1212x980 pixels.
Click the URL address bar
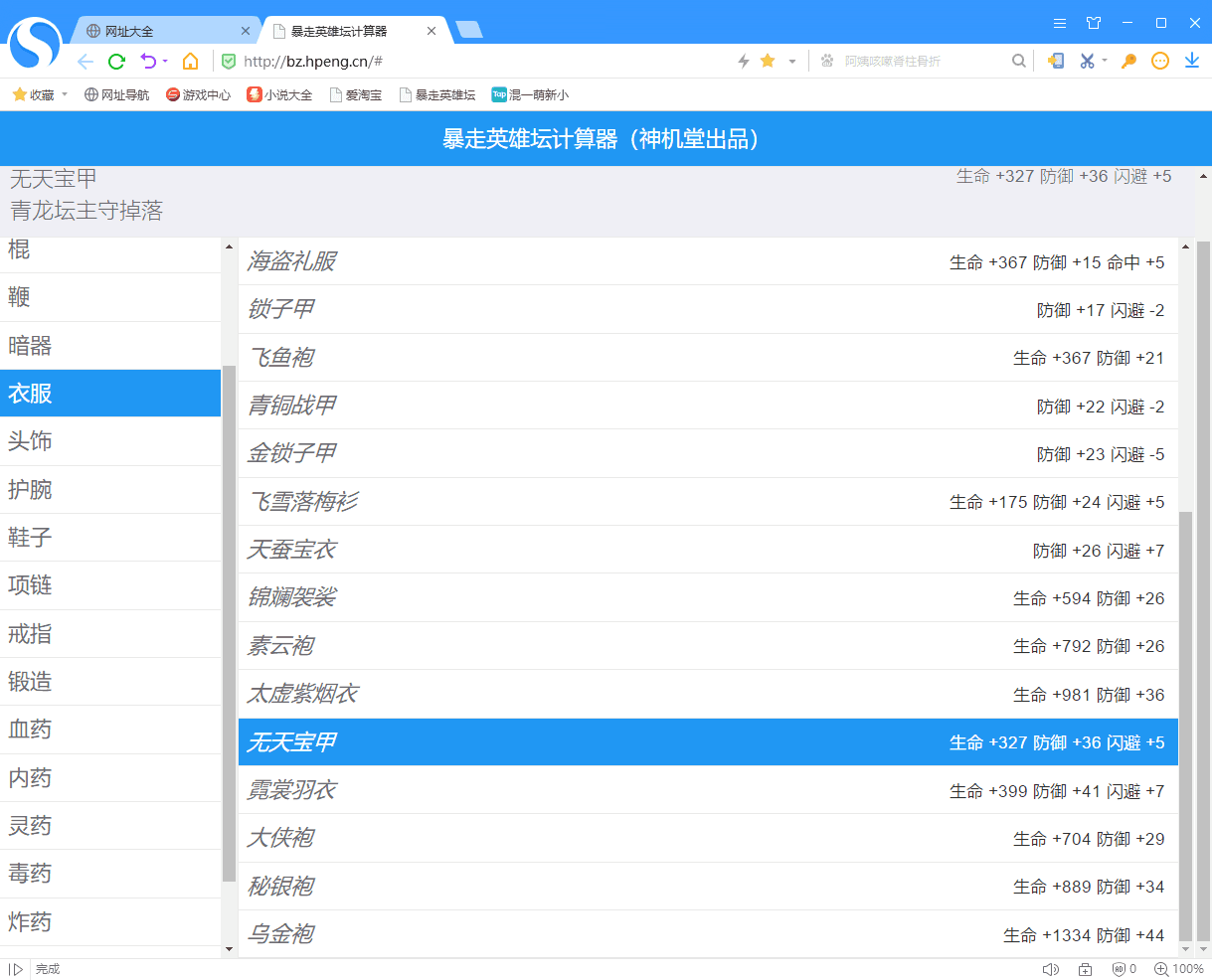477,62
